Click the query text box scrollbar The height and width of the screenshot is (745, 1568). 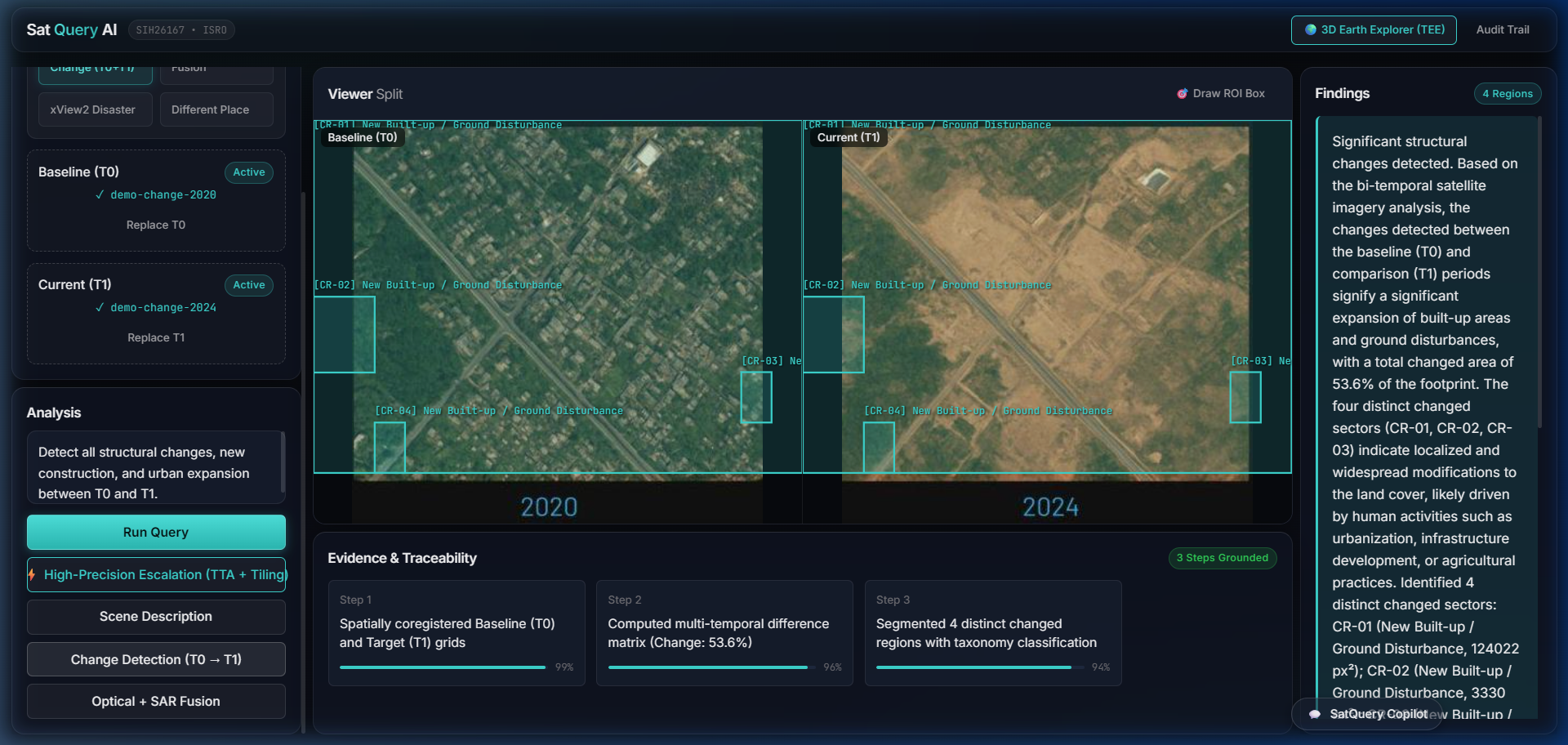pos(283,462)
